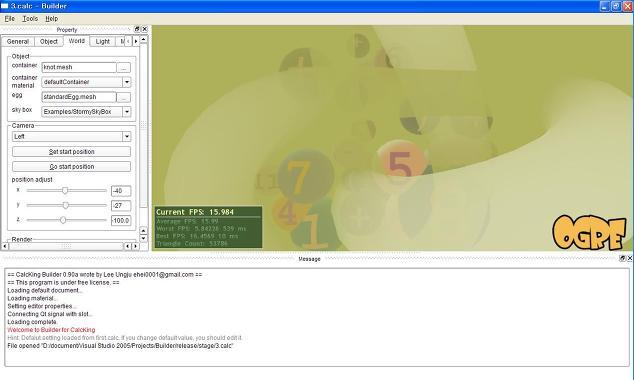Viewport: 634px width, 380px height.
Task: Click the 'File opened' log line
Action: pyautogui.click(x=120, y=346)
